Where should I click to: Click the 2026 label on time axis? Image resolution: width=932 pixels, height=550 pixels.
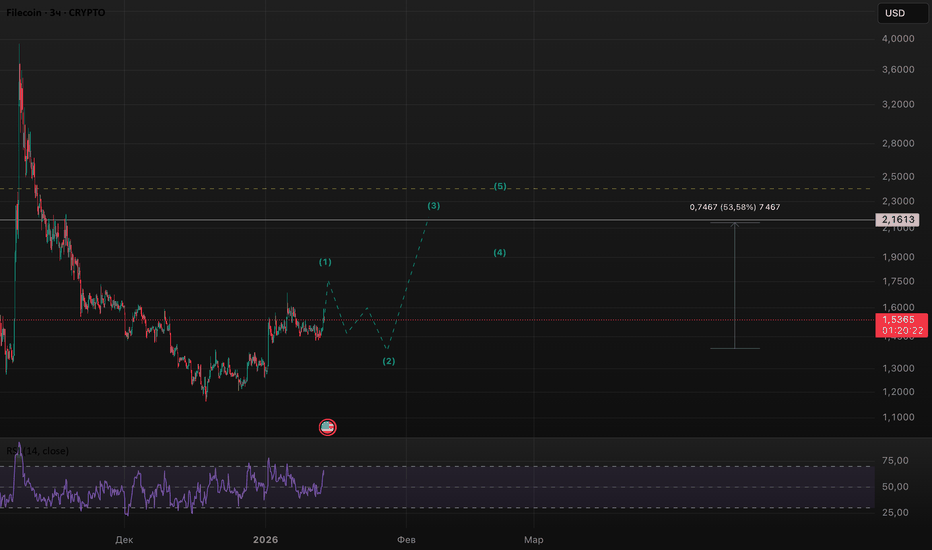pos(266,540)
